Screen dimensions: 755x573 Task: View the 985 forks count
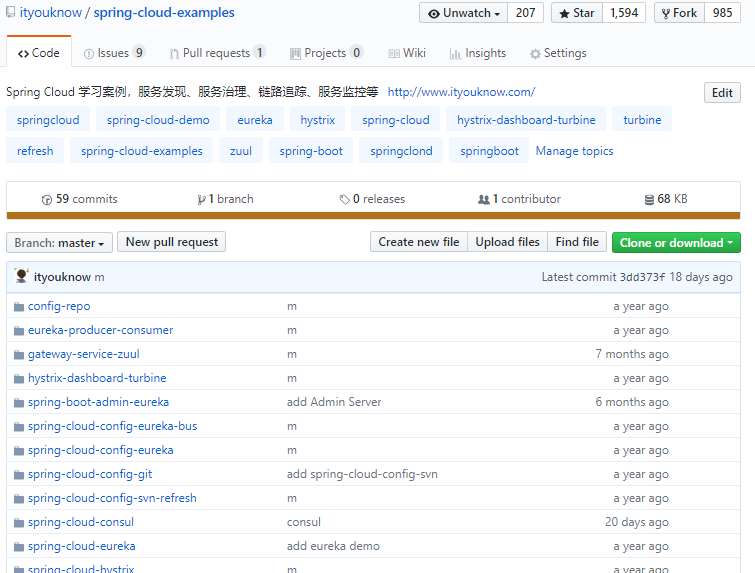pyautogui.click(x=723, y=13)
